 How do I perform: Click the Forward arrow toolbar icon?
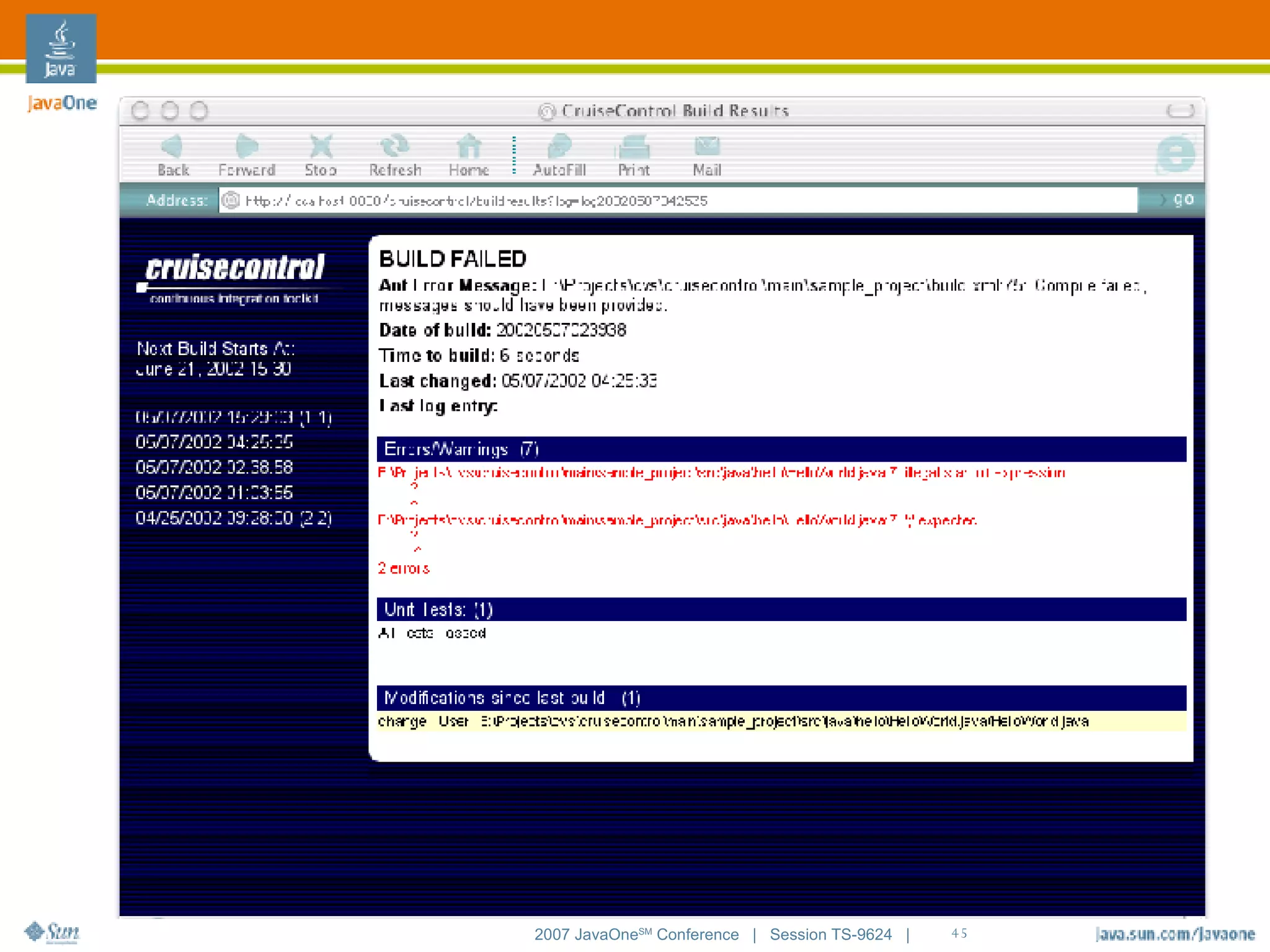[x=247, y=147]
